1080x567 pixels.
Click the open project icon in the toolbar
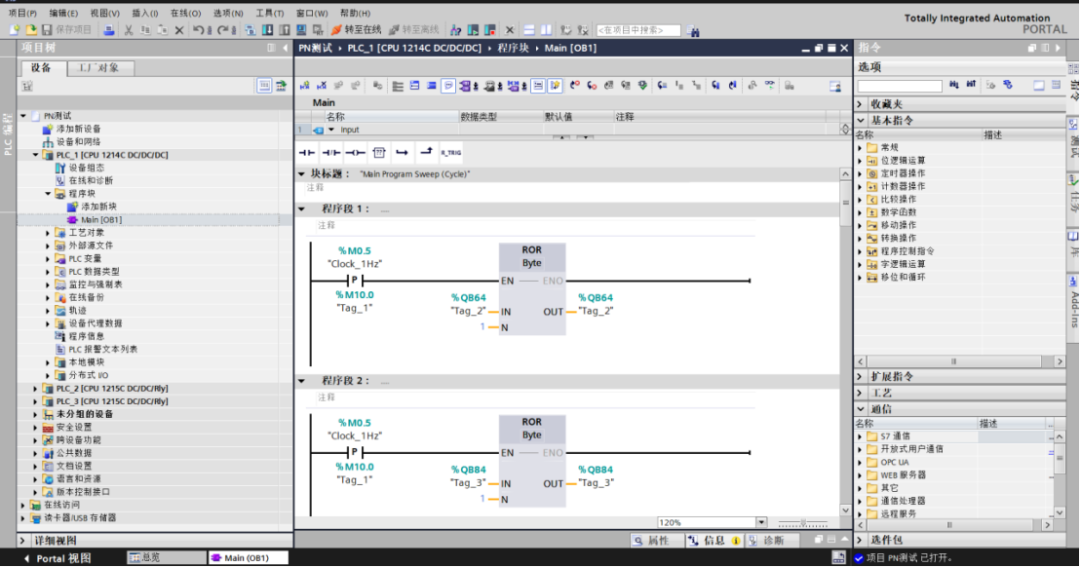coord(31,30)
